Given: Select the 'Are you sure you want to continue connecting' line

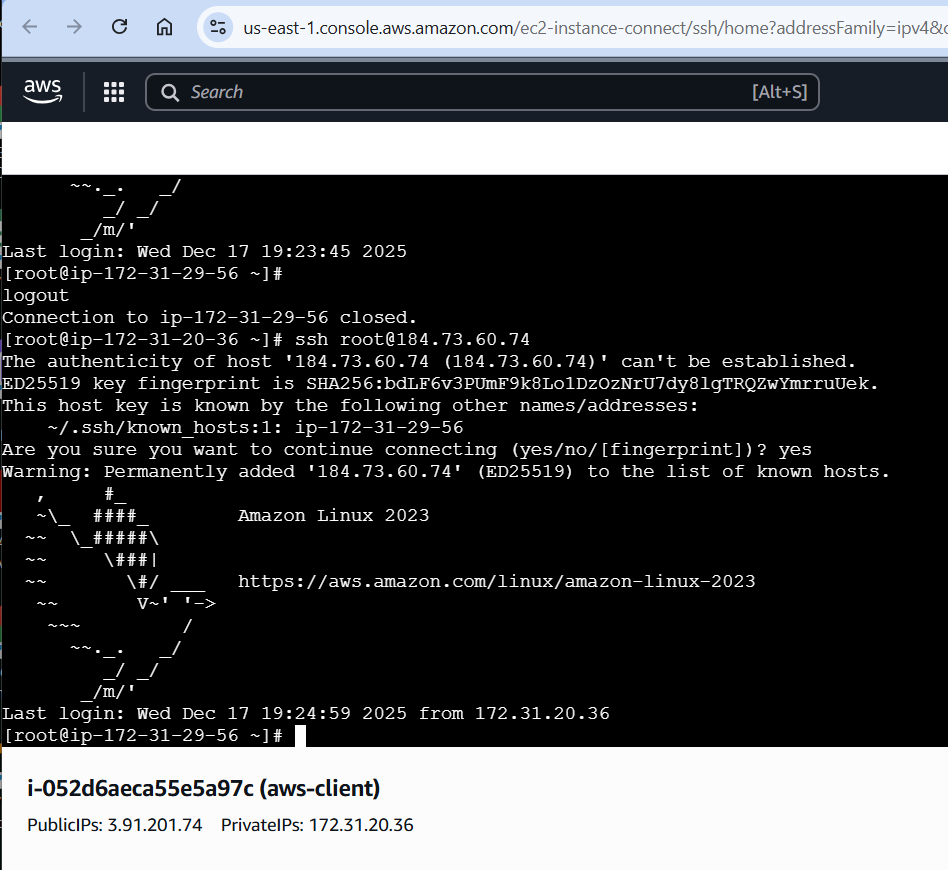Looking at the screenshot, I should [407, 450].
